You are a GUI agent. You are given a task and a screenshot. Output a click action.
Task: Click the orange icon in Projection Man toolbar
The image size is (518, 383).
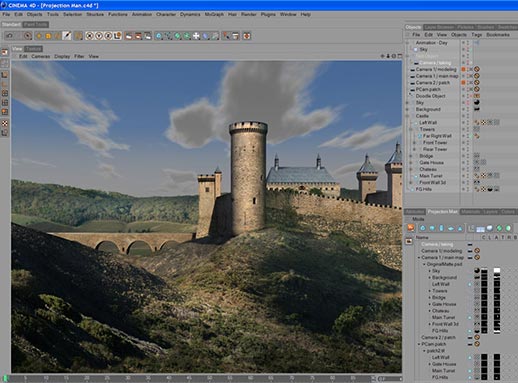(x=411, y=228)
